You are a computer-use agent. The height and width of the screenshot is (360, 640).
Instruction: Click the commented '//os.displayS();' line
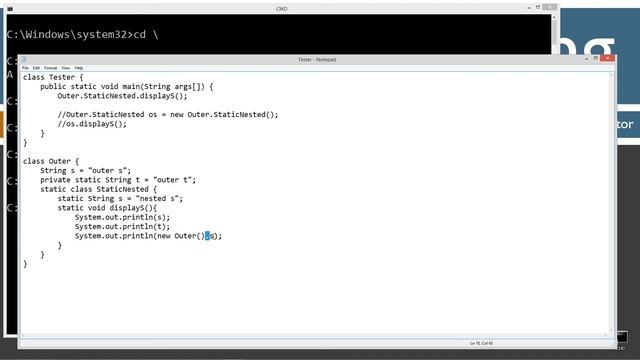[x=92, y=124]
